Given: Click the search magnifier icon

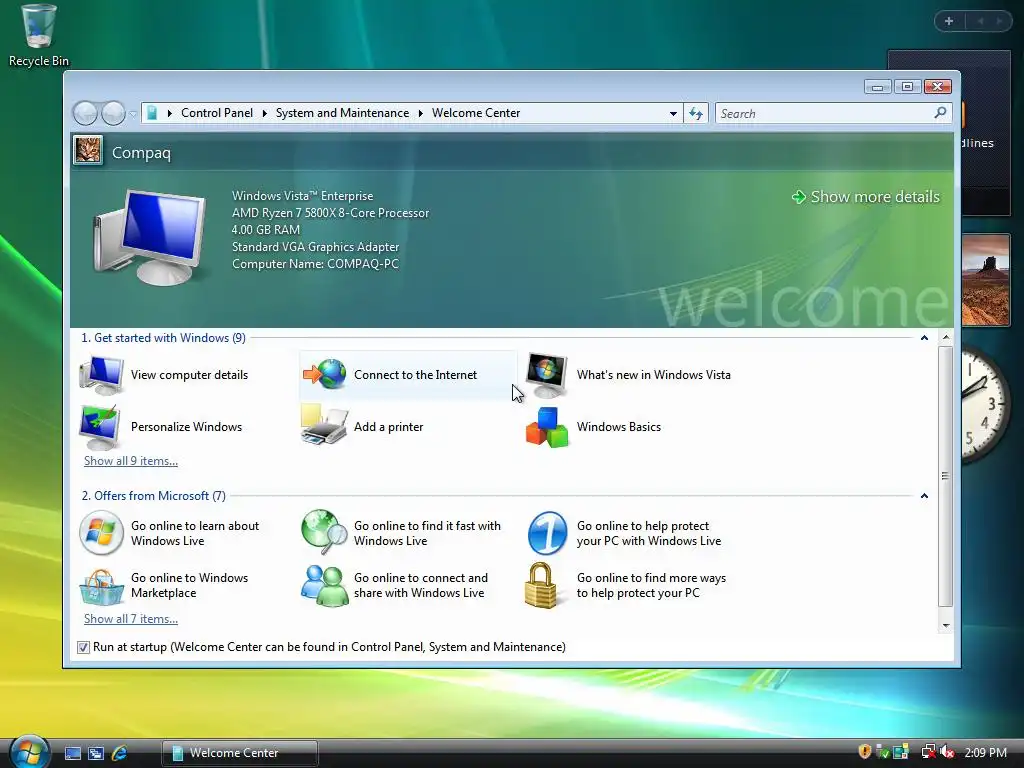Looking at the screenshot, I should pos(940,113).
